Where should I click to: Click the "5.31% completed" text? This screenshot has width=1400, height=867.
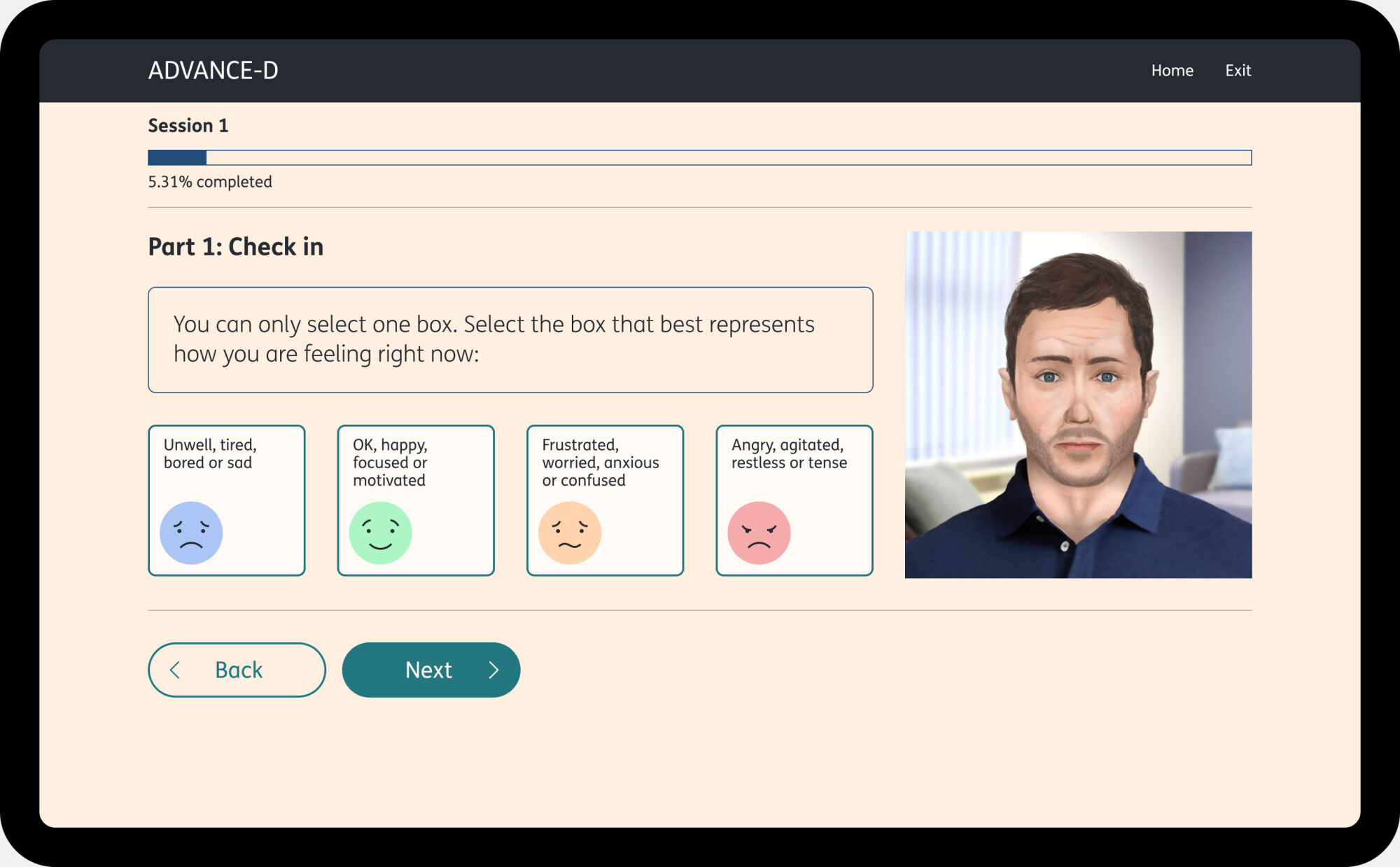click(x=210, y=182)
